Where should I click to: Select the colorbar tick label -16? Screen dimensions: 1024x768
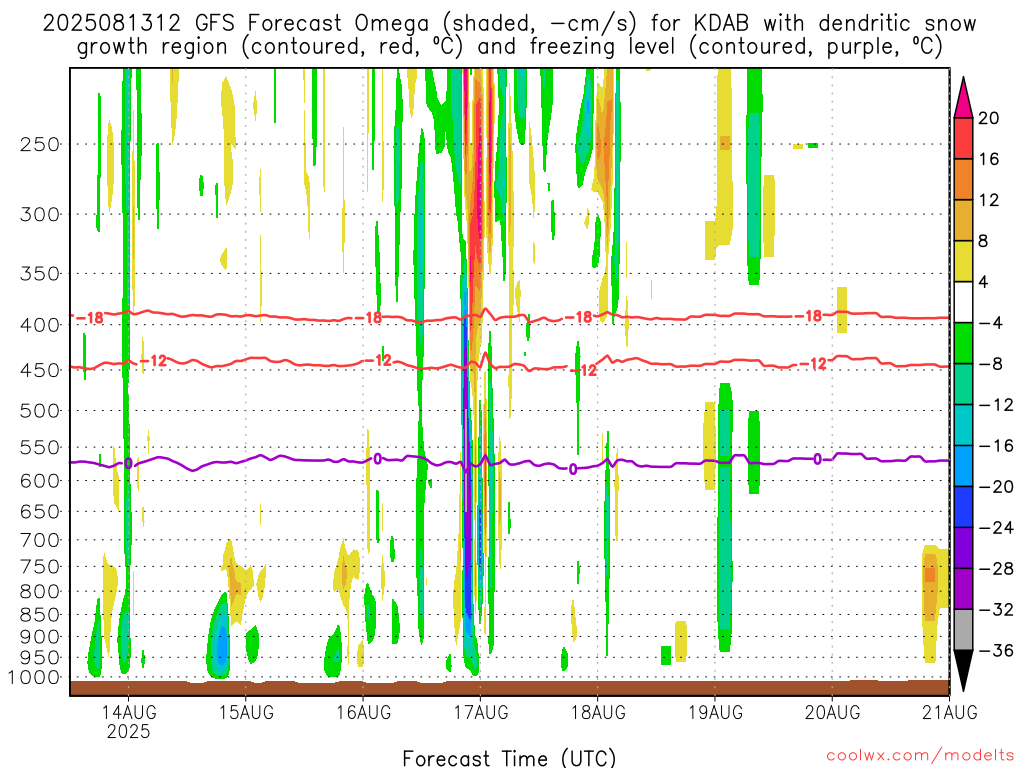coord(996,446)
